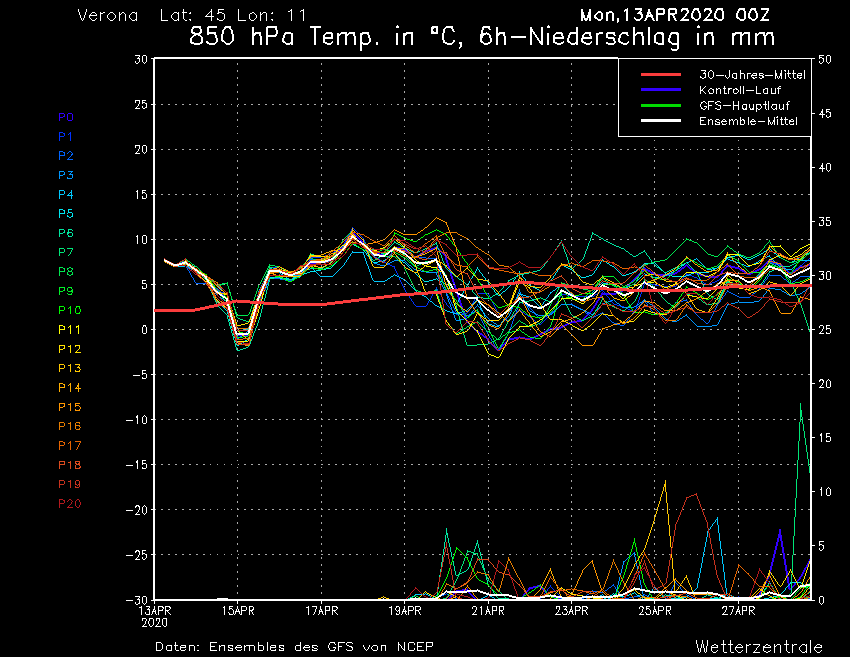Select the P14 ensemble member label
The width and height of the screenshot is (850, 657).
pos(69,388)
